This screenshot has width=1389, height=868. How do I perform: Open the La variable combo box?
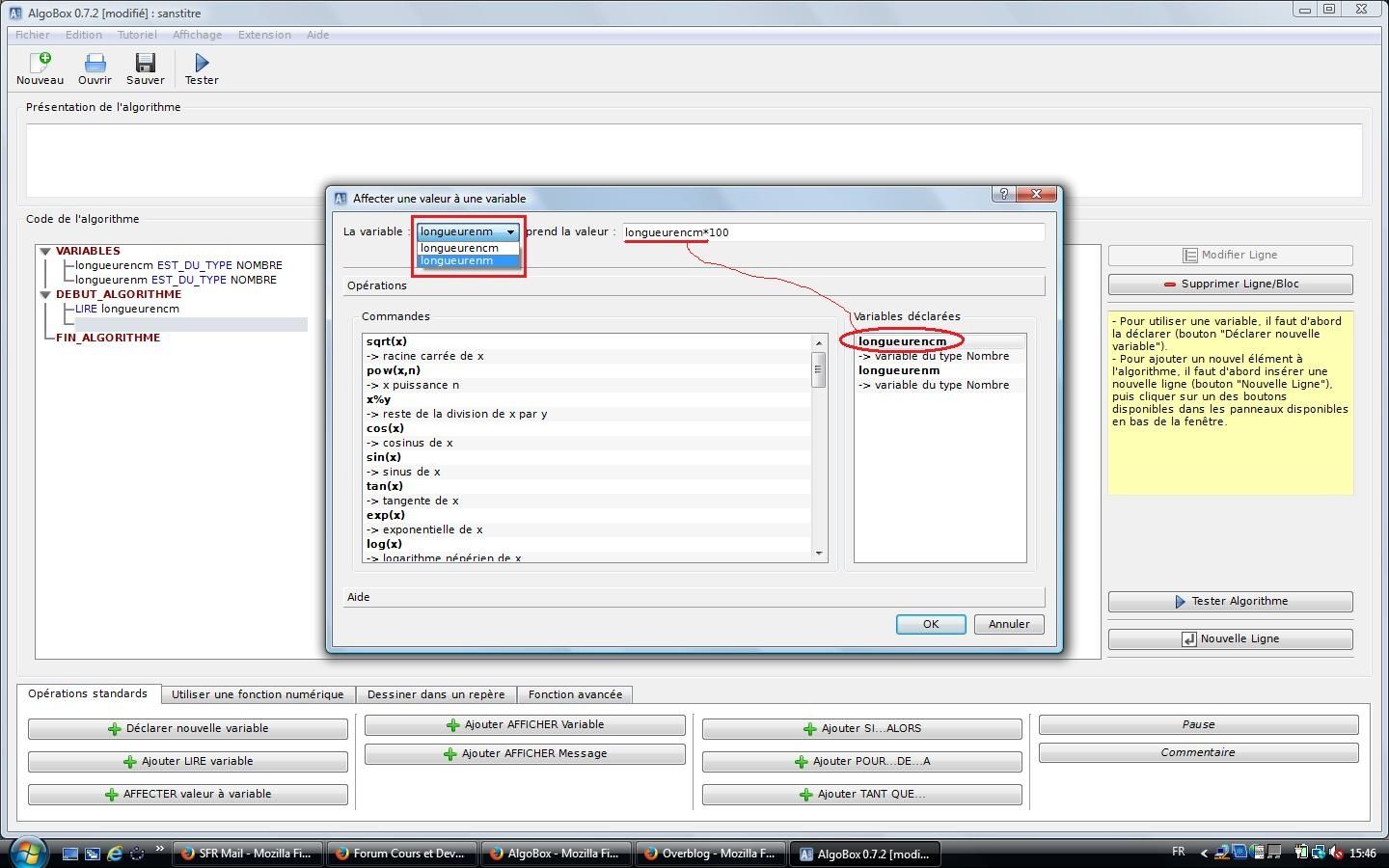tap(468, 231)
